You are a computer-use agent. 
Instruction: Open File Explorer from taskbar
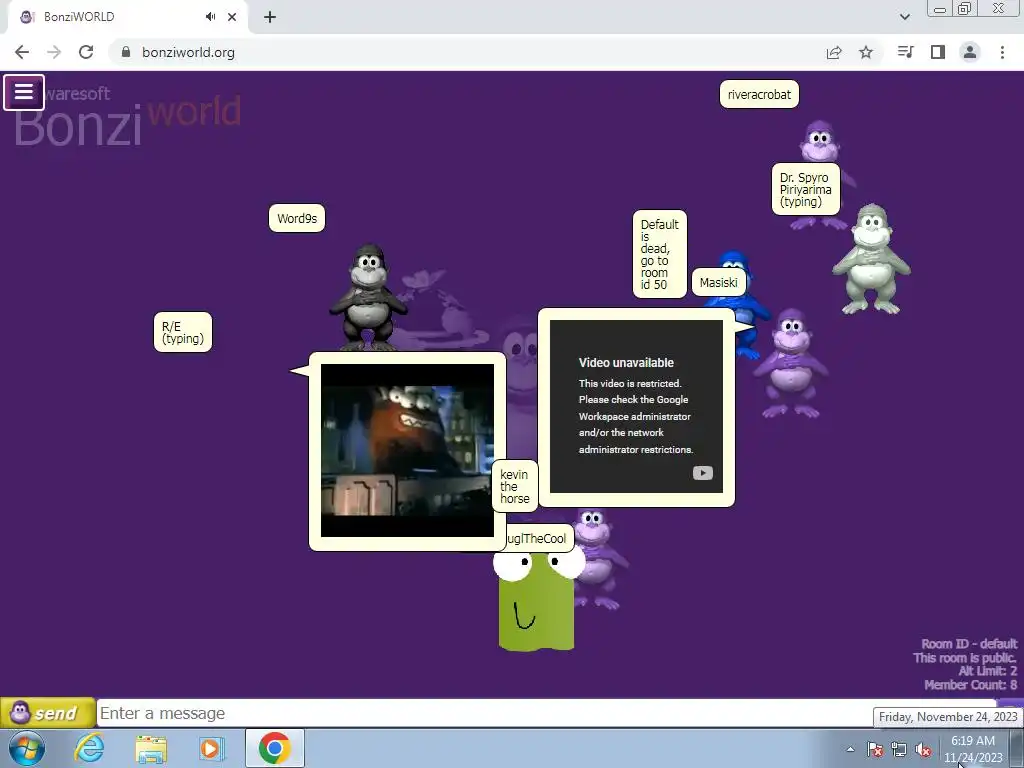[151, 748]
